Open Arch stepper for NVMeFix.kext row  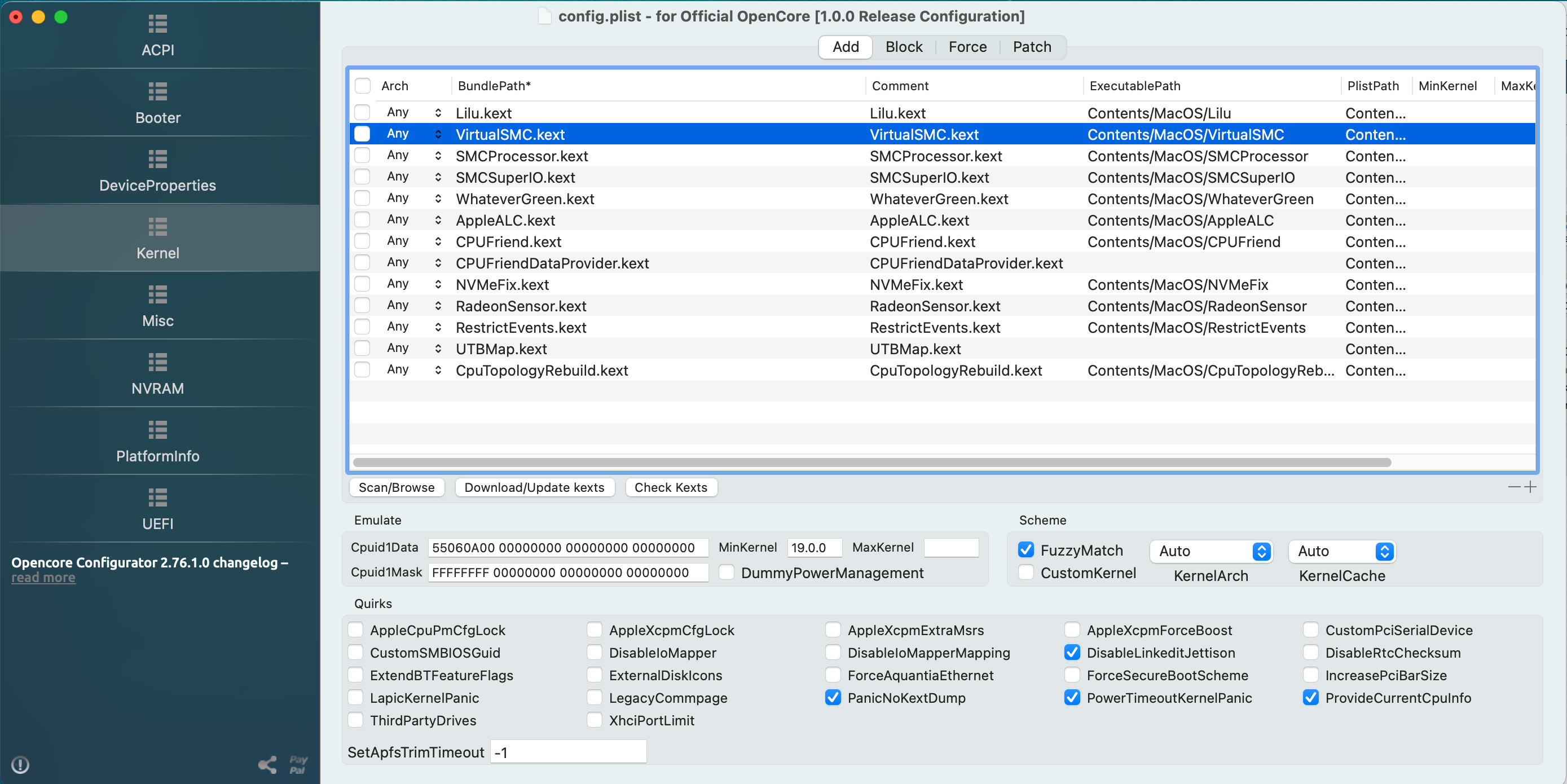coord(438,284)
